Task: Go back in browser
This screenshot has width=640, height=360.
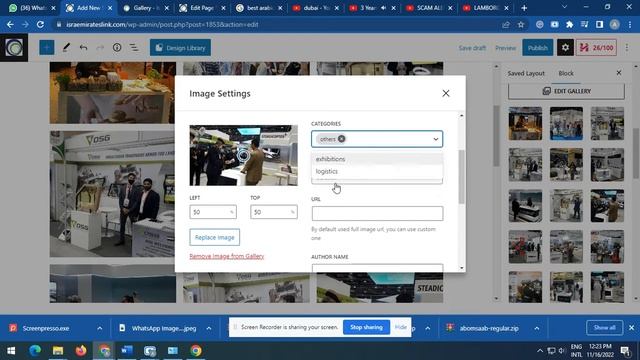Action: 10,24
